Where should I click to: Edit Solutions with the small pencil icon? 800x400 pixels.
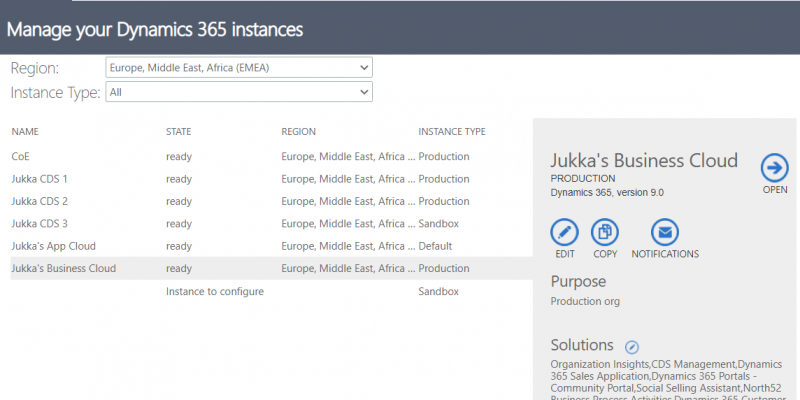pos(632,347)
